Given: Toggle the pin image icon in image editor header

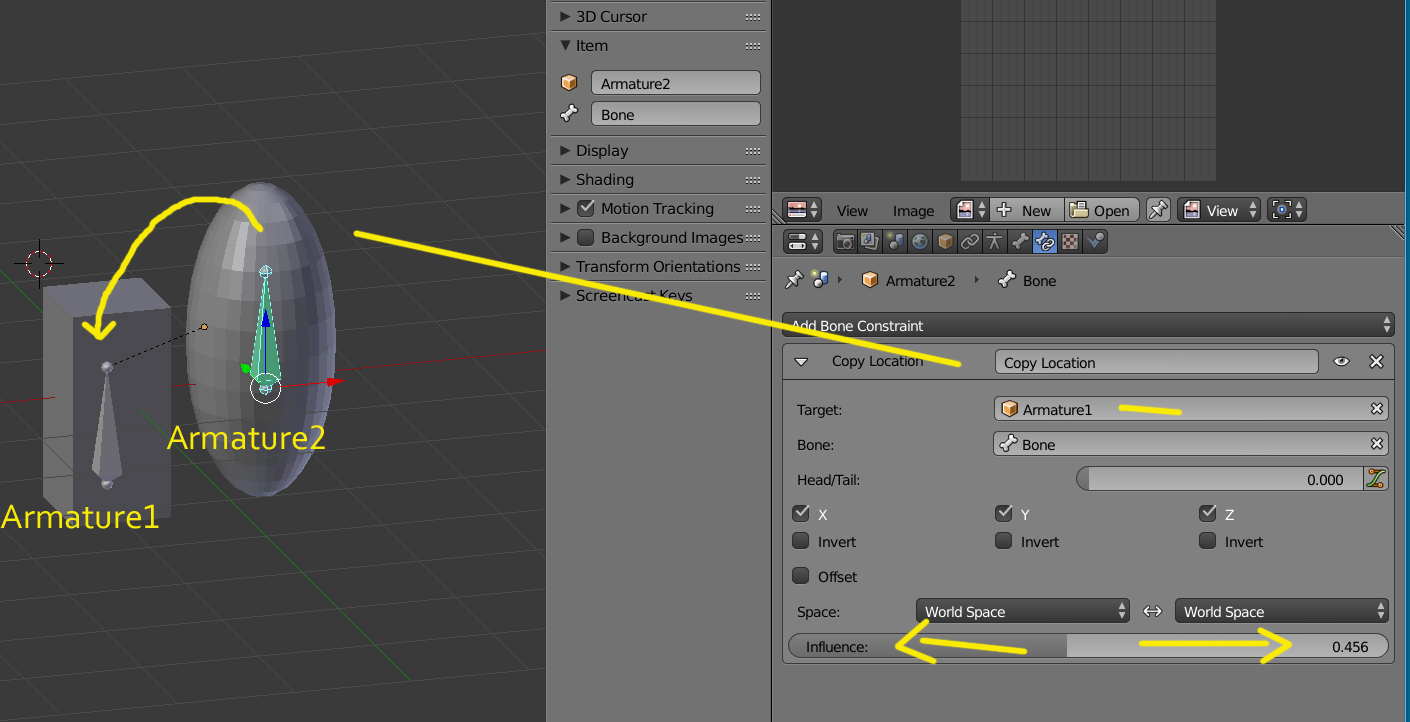Looking at the screenshot, I should point(1158,210).
